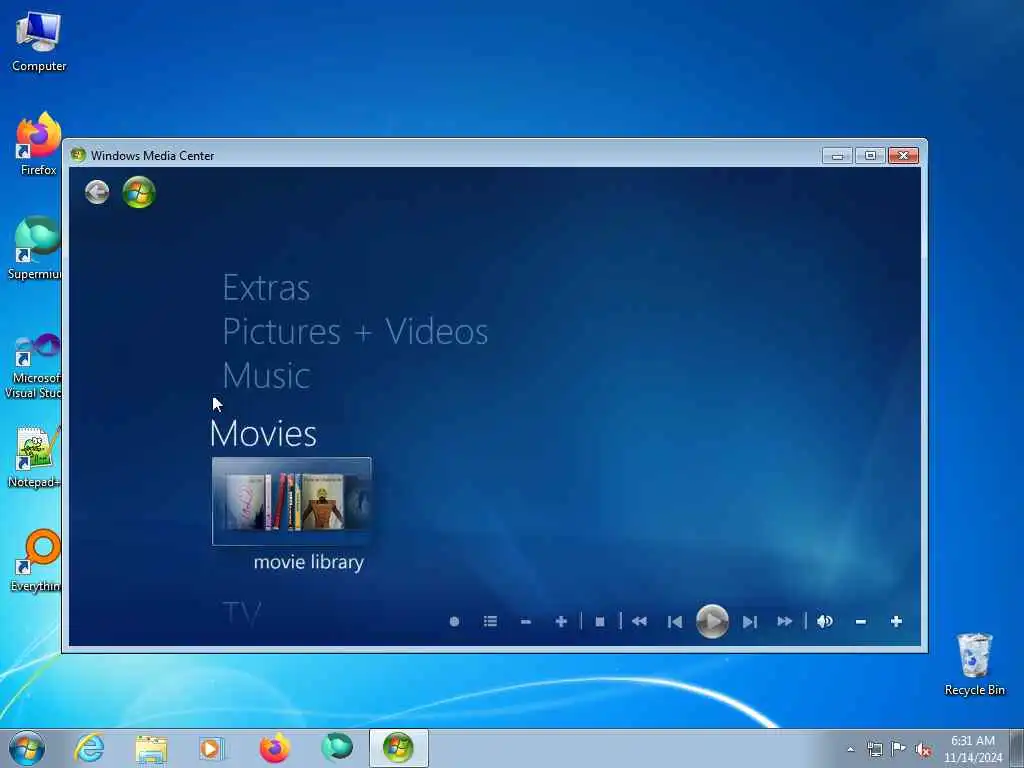Select the Microsoft Visual Studio desktop shortcut
Viewport: 1024px width, 768px height.
(34, 366)
